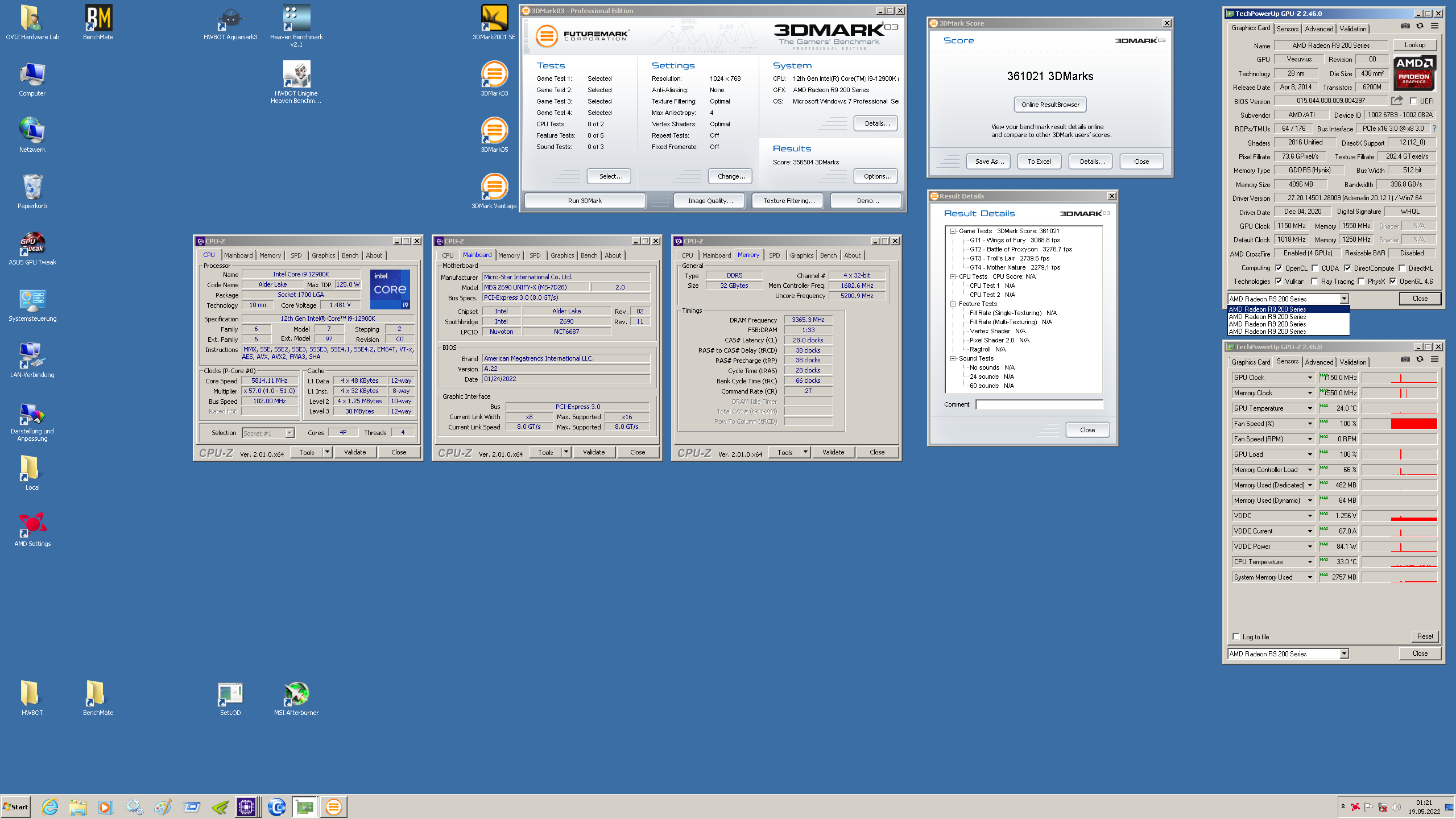Click screenshot camera icon in GPU-Z Graphics Card window

1405,26
